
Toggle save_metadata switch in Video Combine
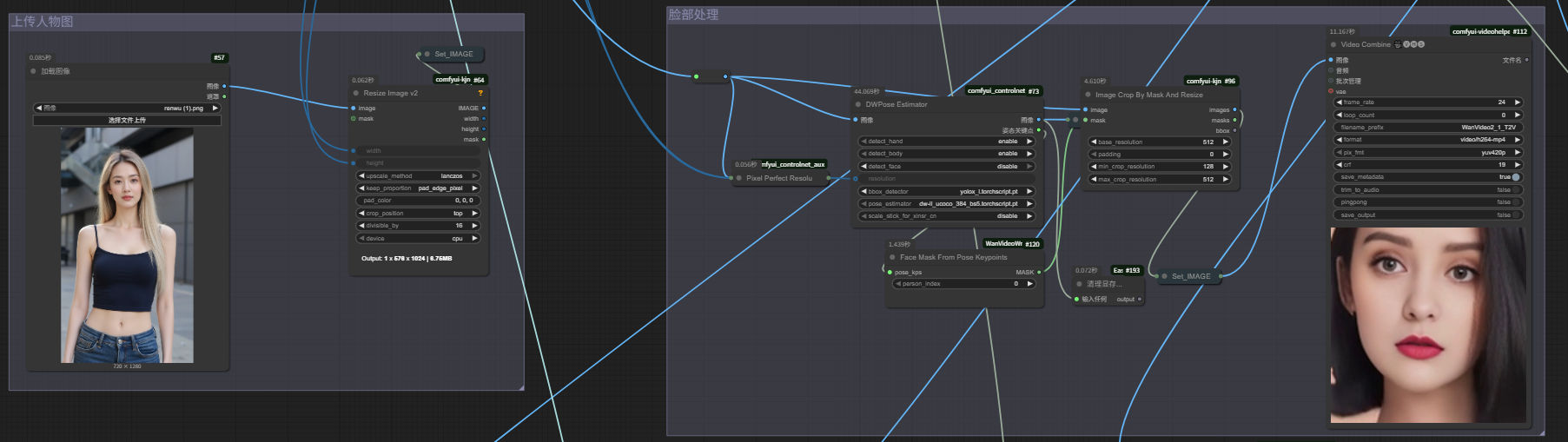1516,177
